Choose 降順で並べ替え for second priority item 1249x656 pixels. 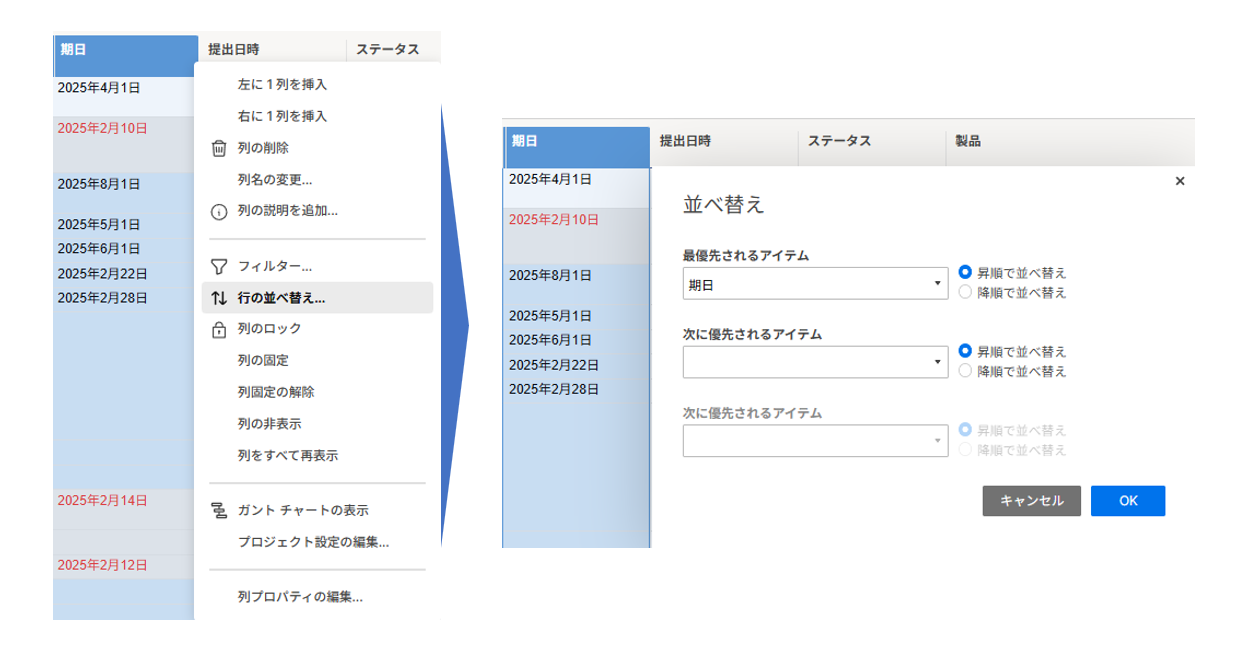pos(965,371)
